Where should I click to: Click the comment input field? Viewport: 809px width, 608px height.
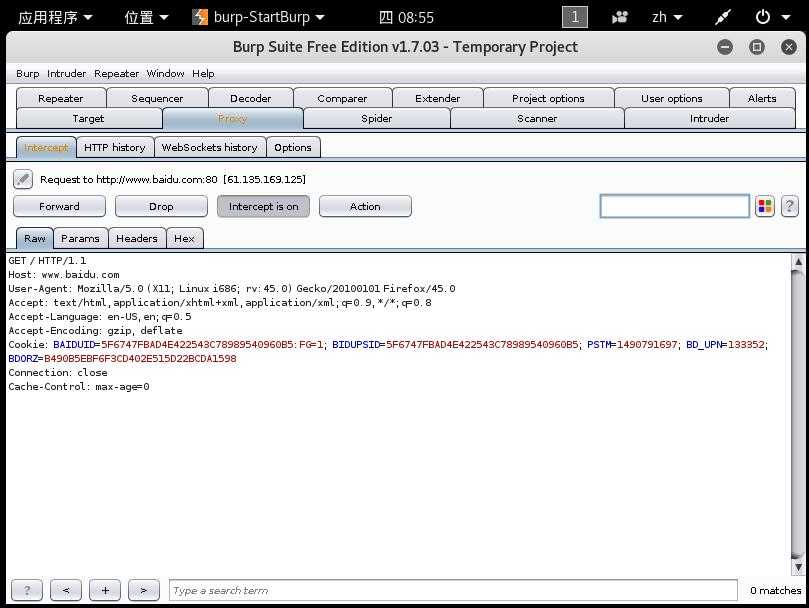click(x=674, y=206)
